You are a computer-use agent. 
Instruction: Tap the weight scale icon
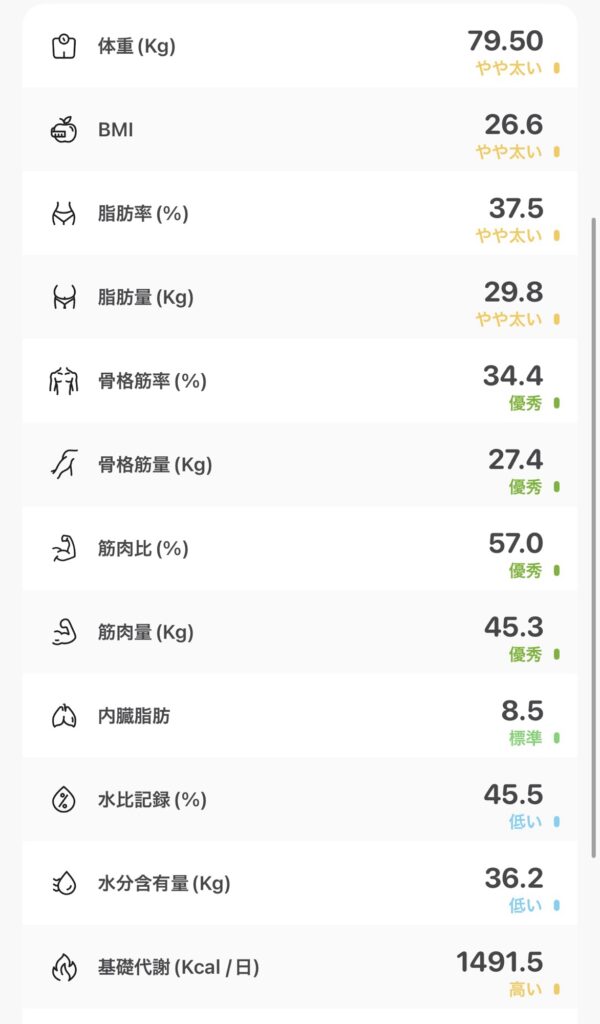[64, 46]
